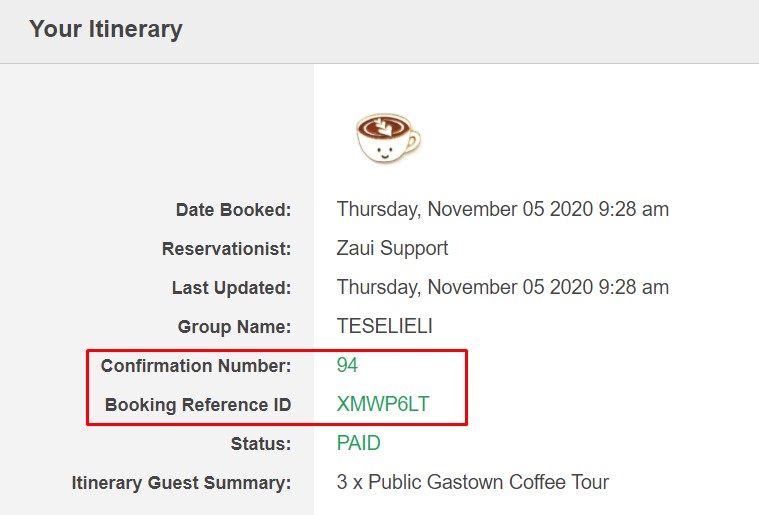Click the Confirmation Number label
Viewport: 759px width, 515px height.
point(196,366)
